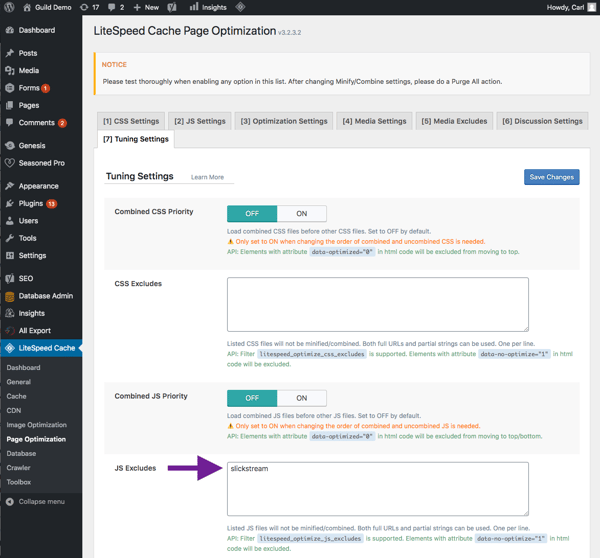The height and width of the screenshot is (558, 600).
Task: Click the Comments count badge 2 in sidebar
Action: 62,123
